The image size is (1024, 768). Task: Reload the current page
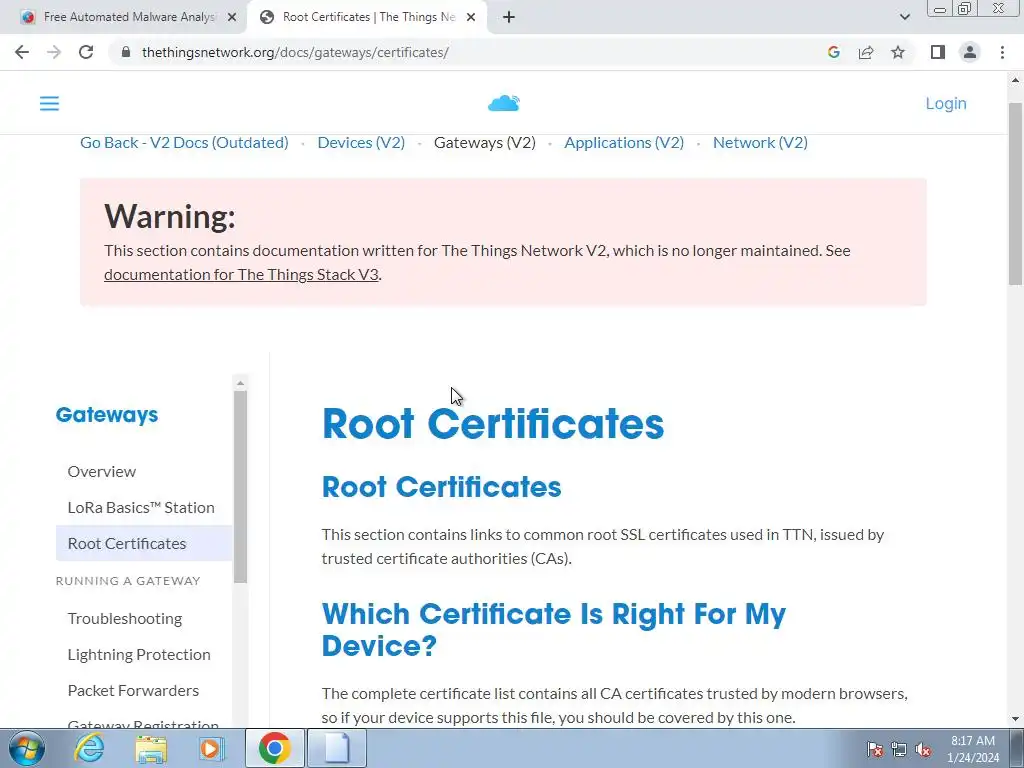point(86,52)
